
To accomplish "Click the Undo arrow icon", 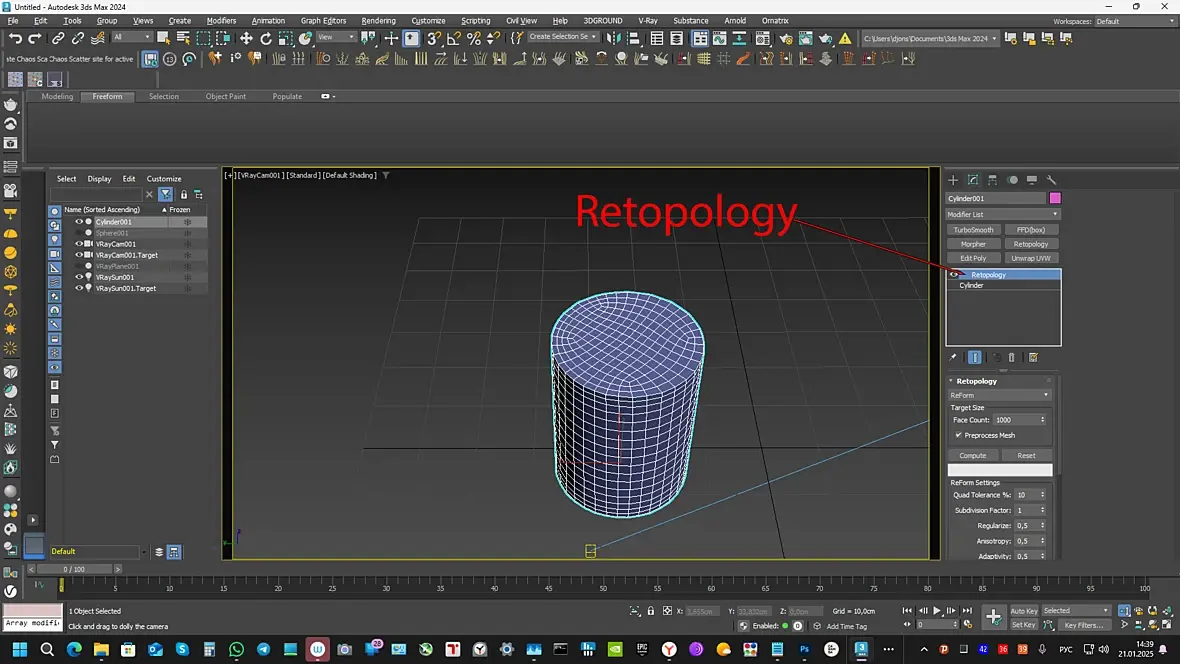I will click(x=15, y=38).
